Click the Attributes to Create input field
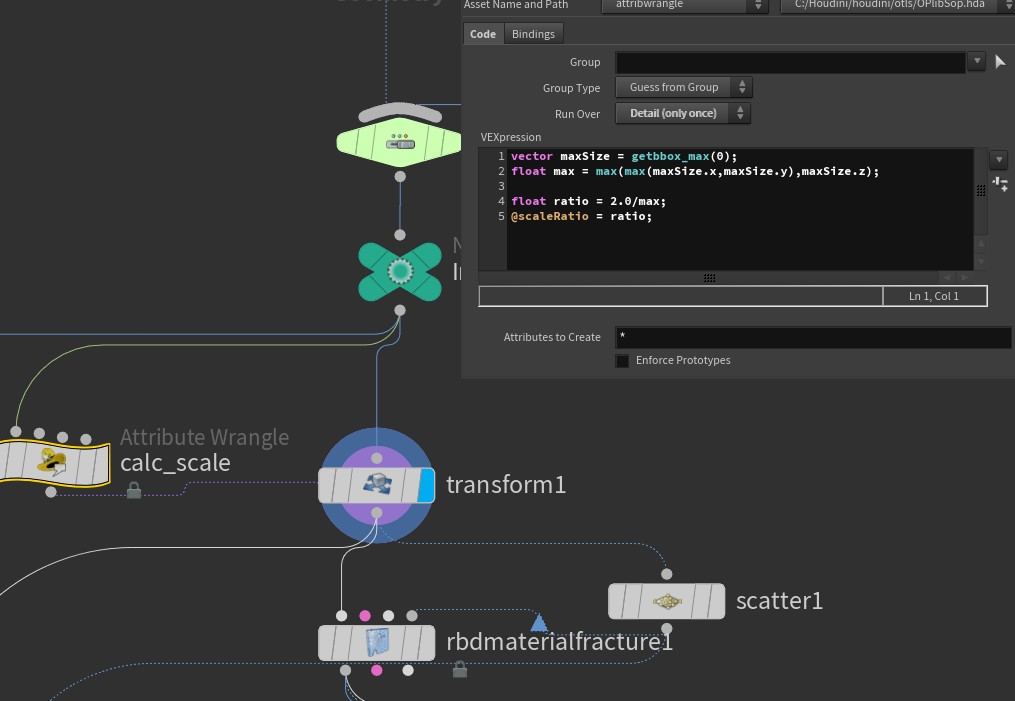The width and height of the screenshot is (1015, 701). 812,338
